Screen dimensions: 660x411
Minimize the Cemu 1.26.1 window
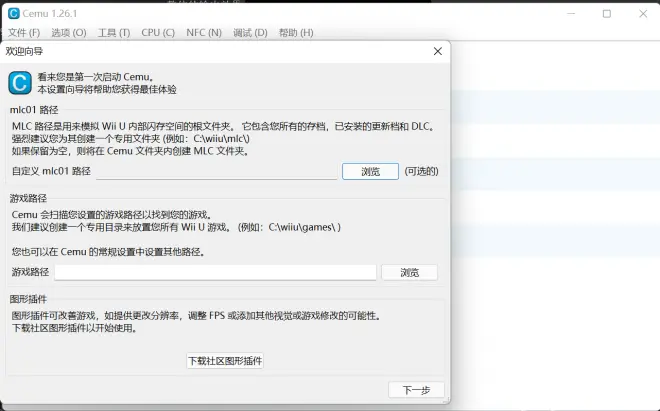click(571, 13)
